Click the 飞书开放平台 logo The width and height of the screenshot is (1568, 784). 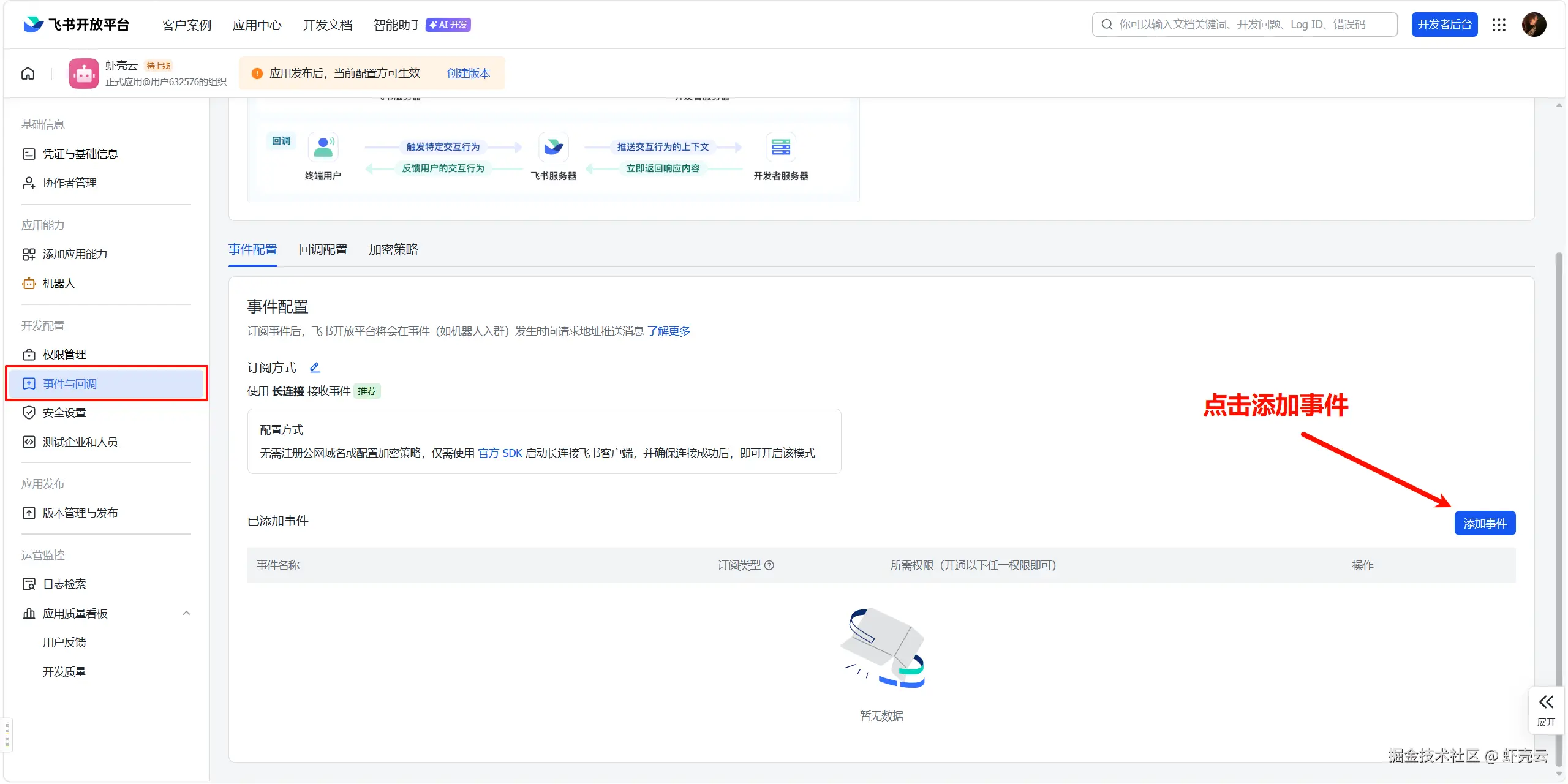coord(76,24)
